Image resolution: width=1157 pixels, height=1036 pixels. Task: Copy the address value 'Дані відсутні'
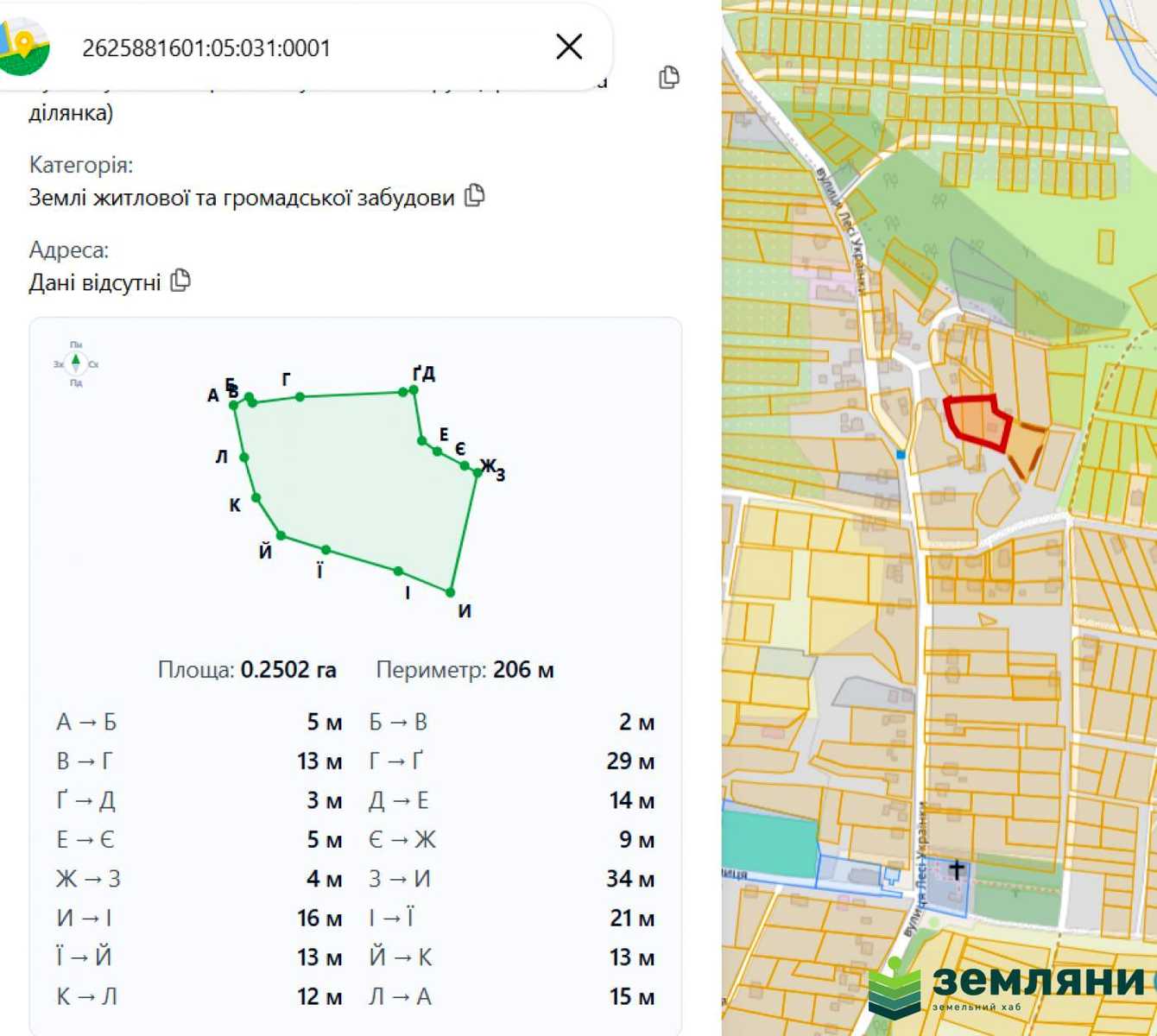180,281
